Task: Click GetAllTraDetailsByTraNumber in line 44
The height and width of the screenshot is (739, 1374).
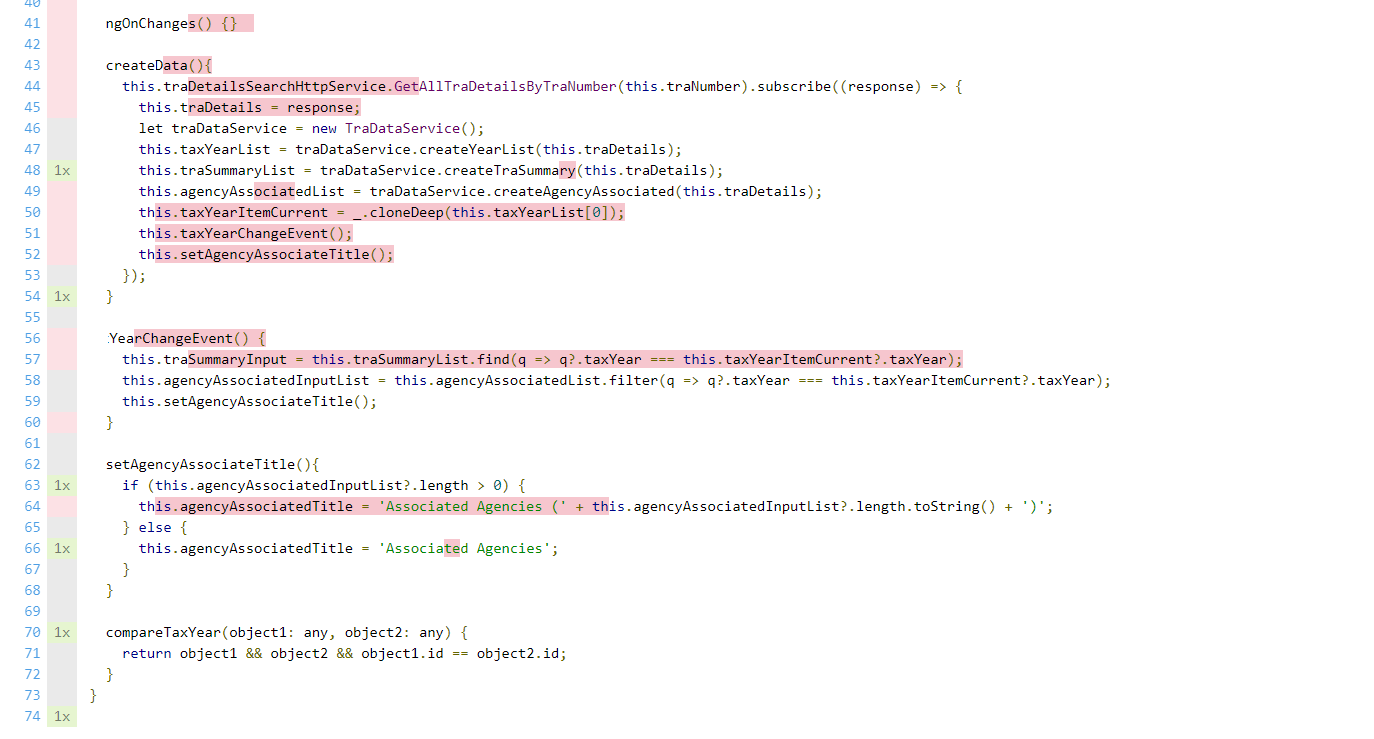Action: [505, 86]
